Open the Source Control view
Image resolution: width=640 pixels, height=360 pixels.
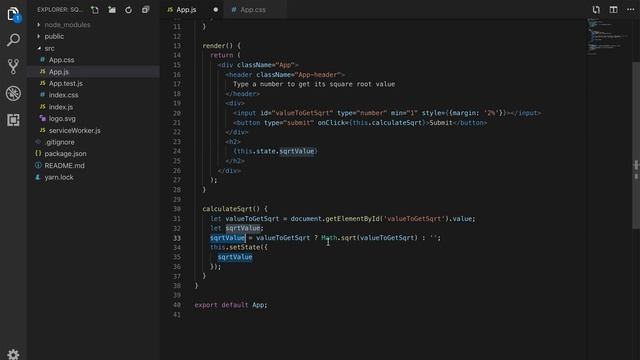13,67
